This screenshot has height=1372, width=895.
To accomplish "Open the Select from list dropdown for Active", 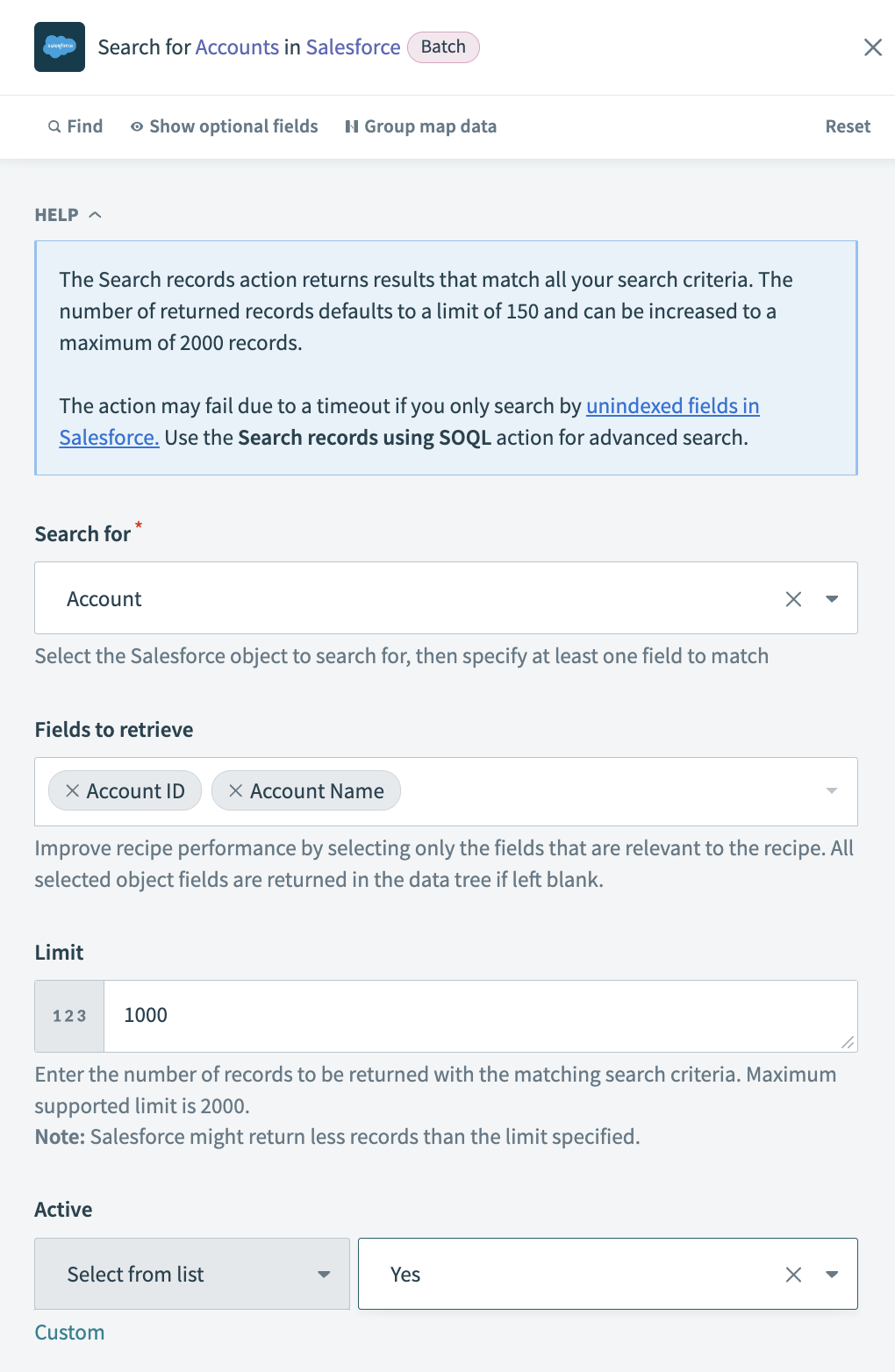I will [324, 1274].
